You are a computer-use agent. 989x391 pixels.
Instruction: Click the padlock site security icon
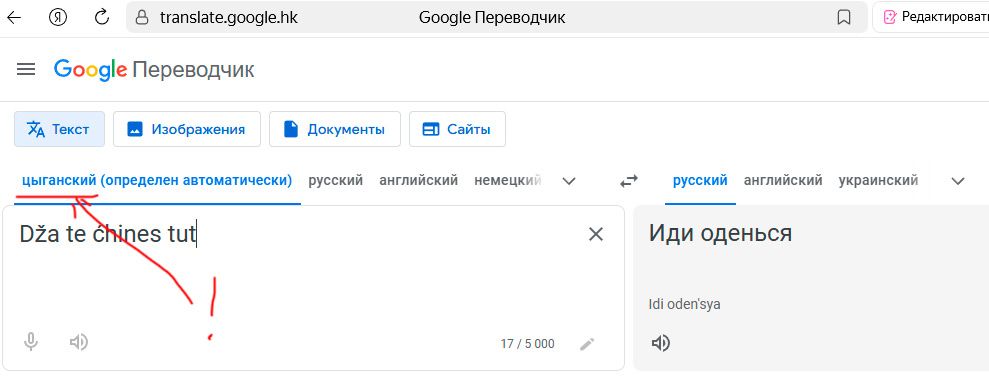(x=143, y=18)
